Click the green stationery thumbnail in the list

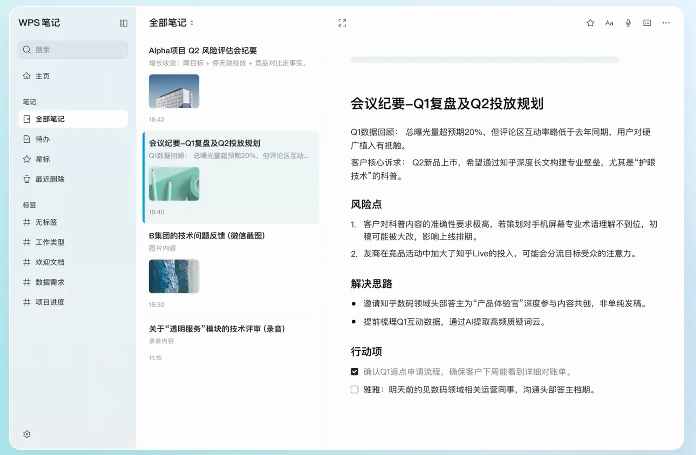[174, 184]
